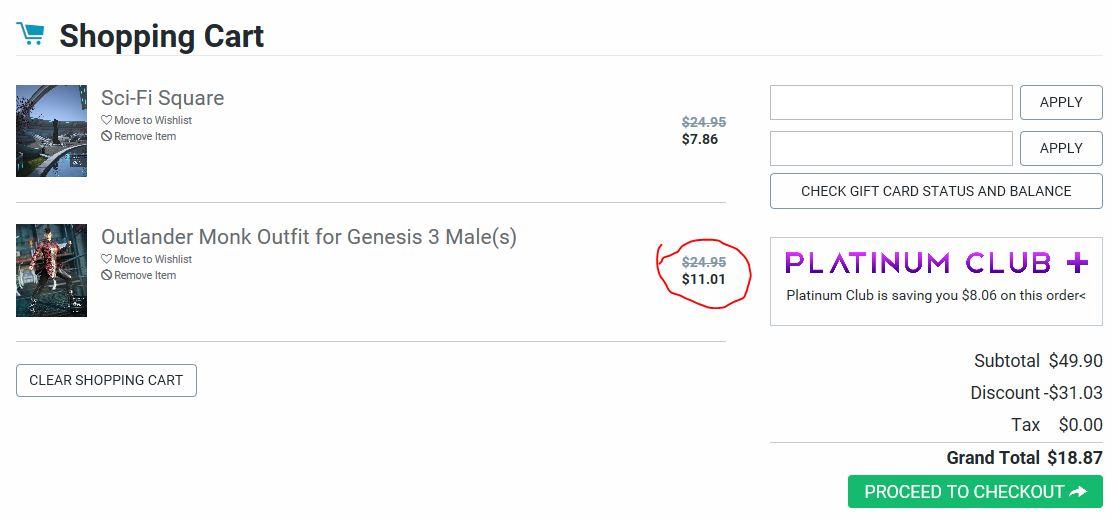Click the plus icon in Platinum Club banner
Viewport: 1112px width, 521px height.
(1077, 263)
